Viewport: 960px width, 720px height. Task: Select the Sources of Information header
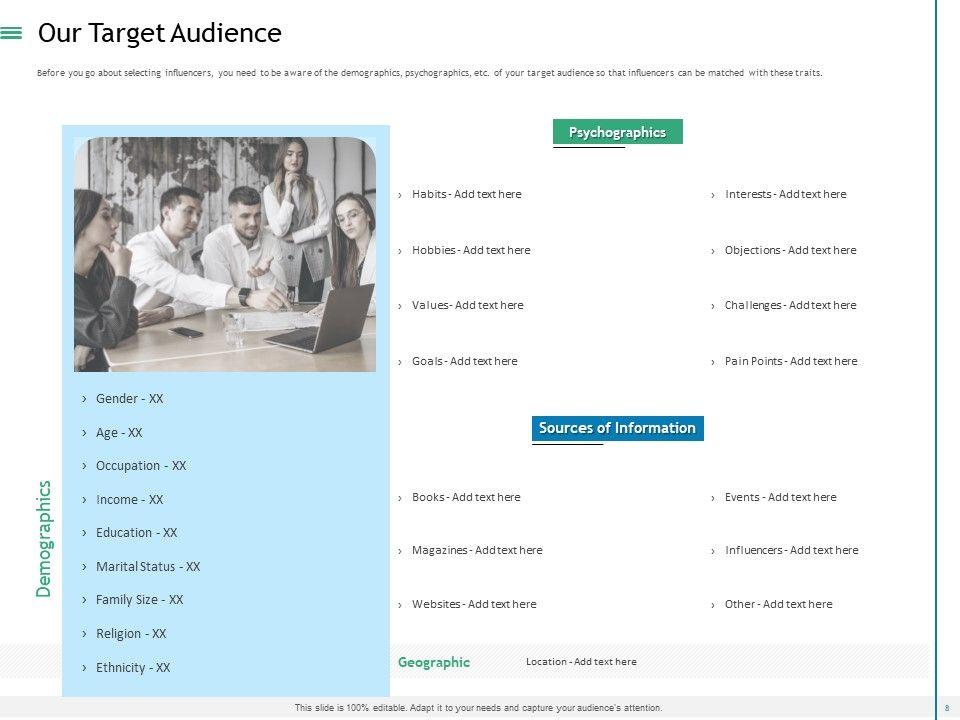[617, 428]
